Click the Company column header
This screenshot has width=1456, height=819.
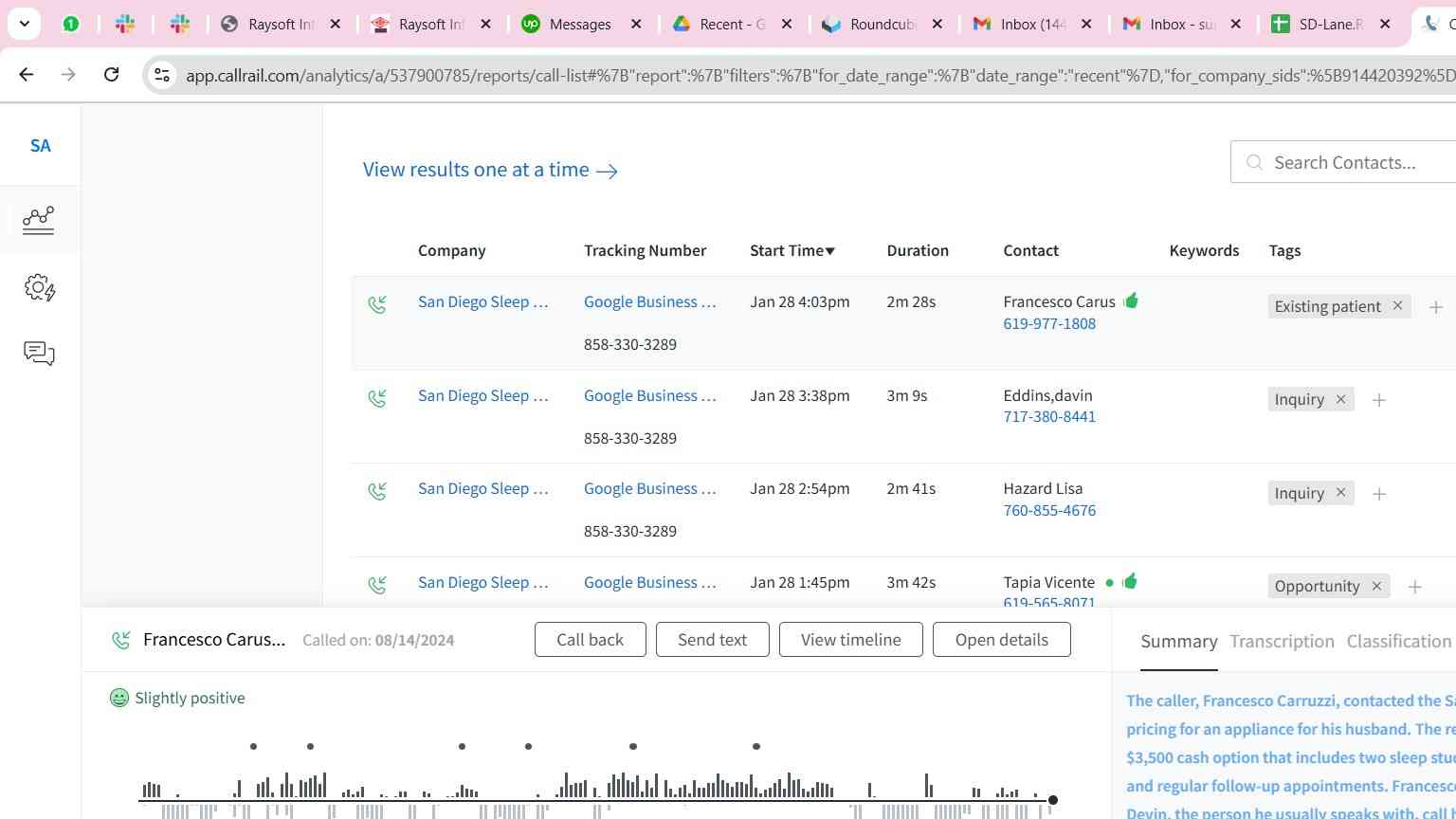pyautogui.click(x=451, y=250)
